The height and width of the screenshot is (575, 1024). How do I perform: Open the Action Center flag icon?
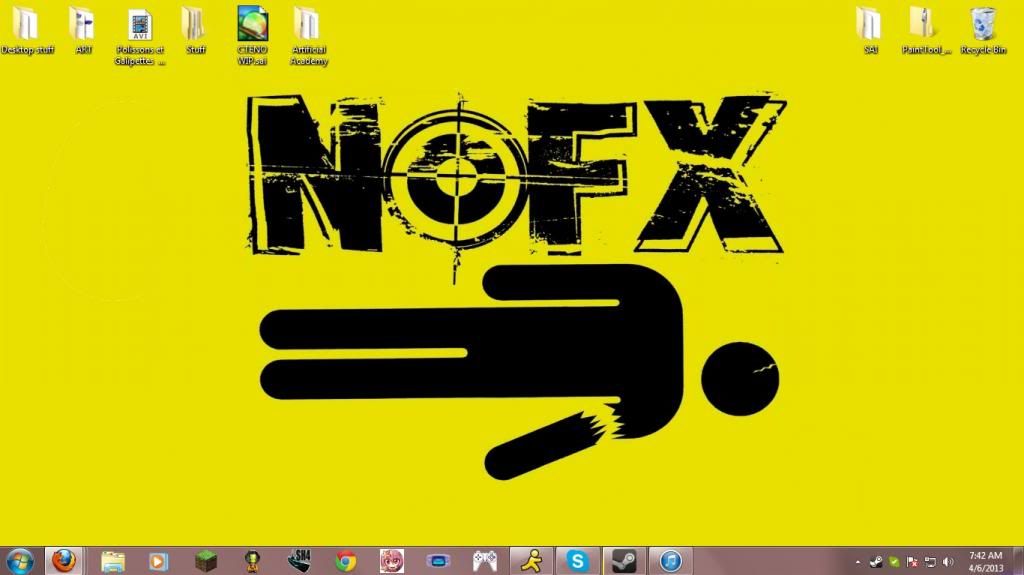tap(912, 562)
